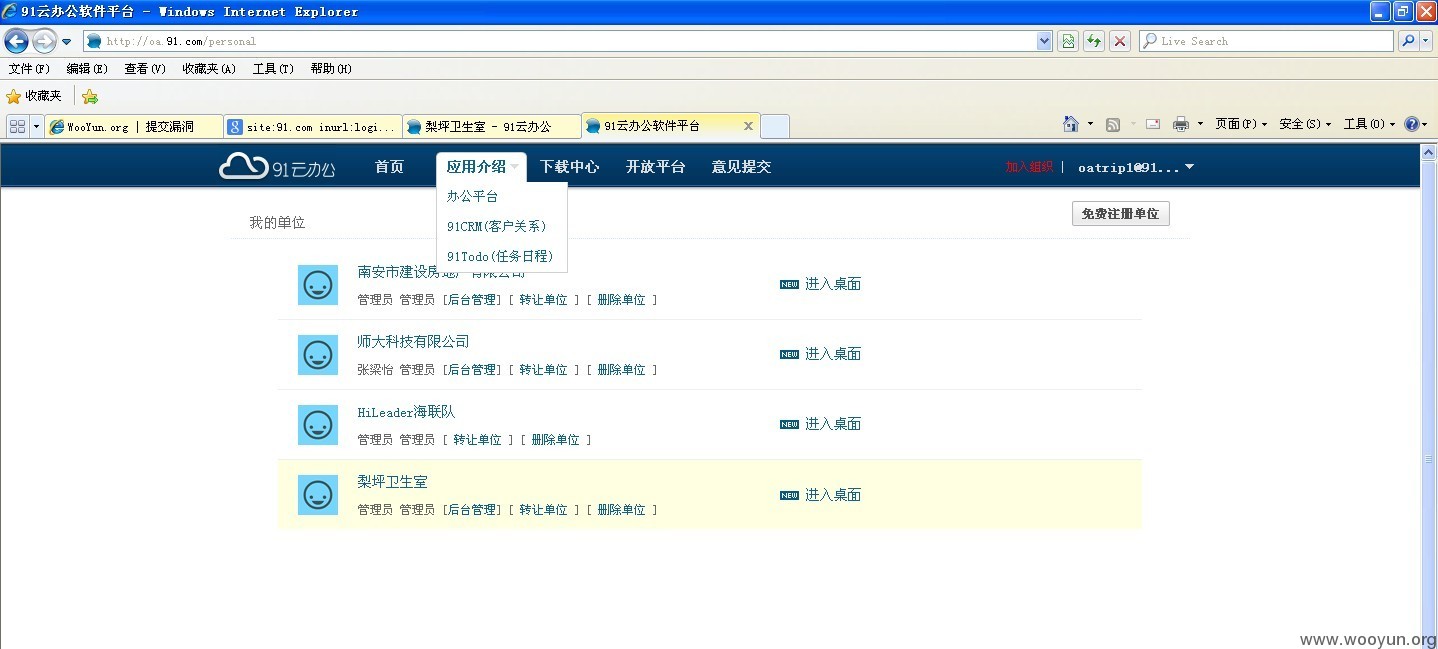Open the tab list dropdown arrow
Screen dimensions: 1438x649
[x=36, y=126]
